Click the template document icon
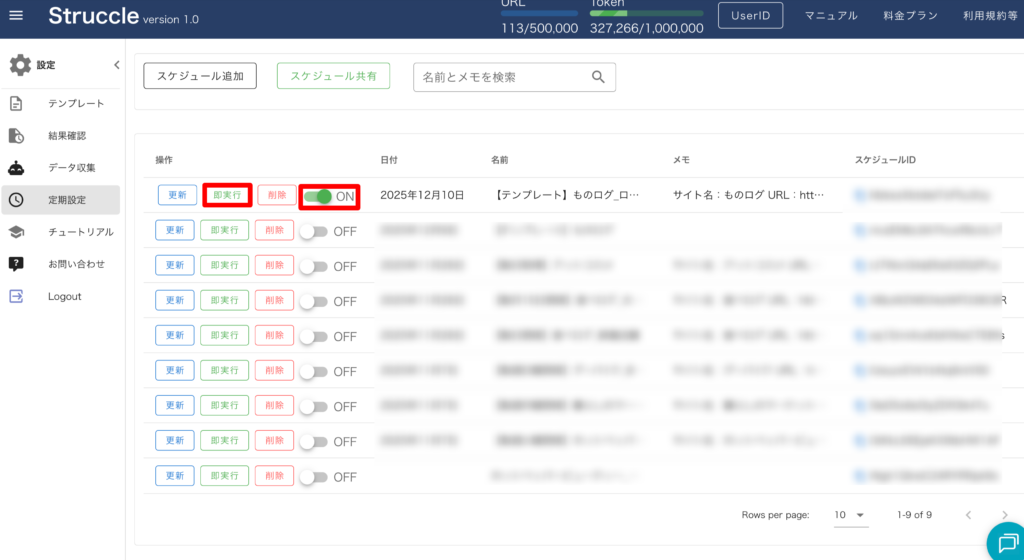 tap(16, 103)
